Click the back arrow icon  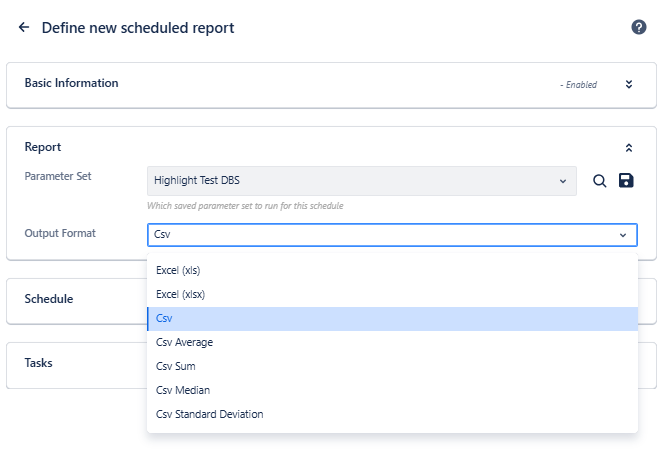coord(24,28)
